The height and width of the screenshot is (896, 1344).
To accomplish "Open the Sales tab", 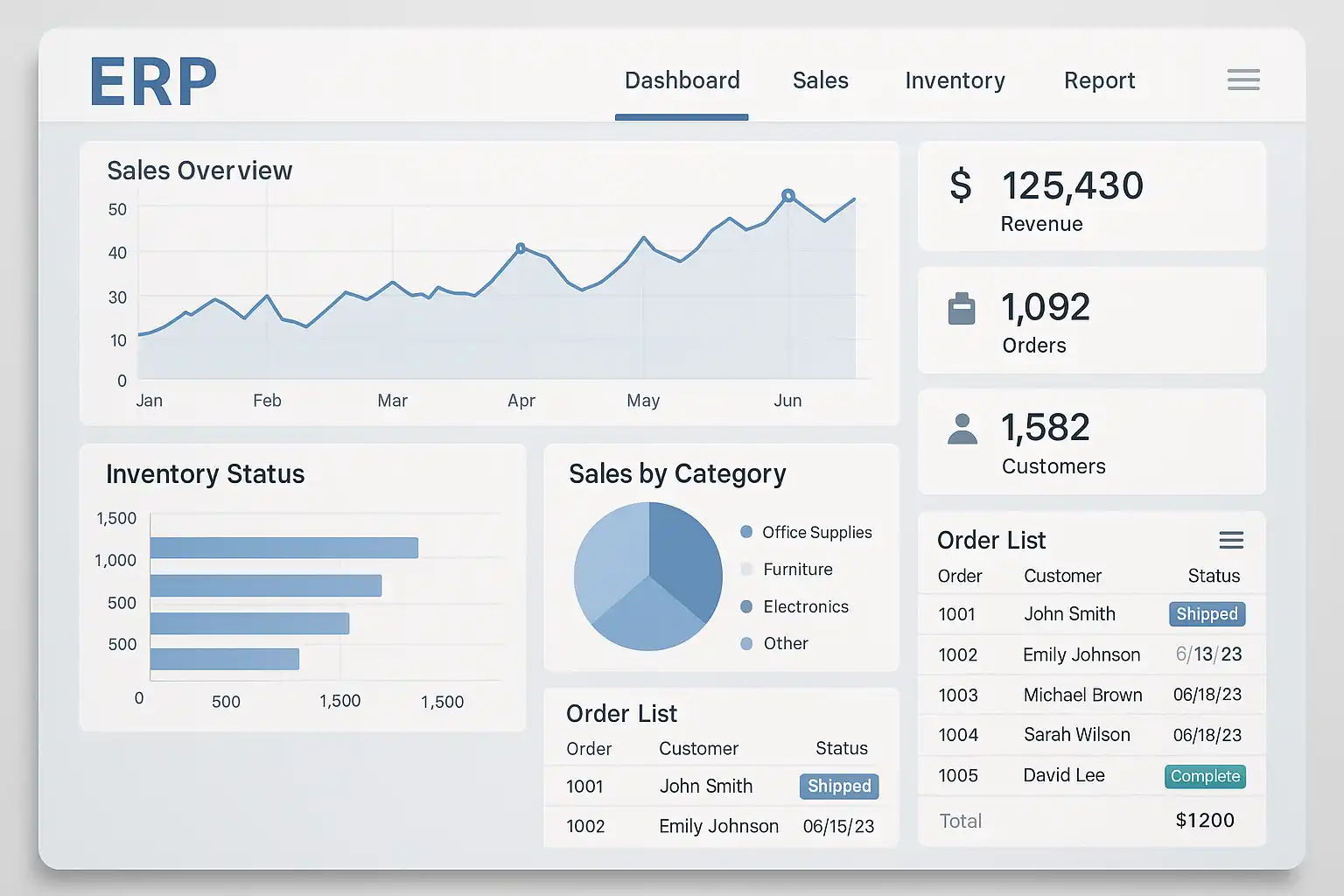I will [x=820, y=80].
